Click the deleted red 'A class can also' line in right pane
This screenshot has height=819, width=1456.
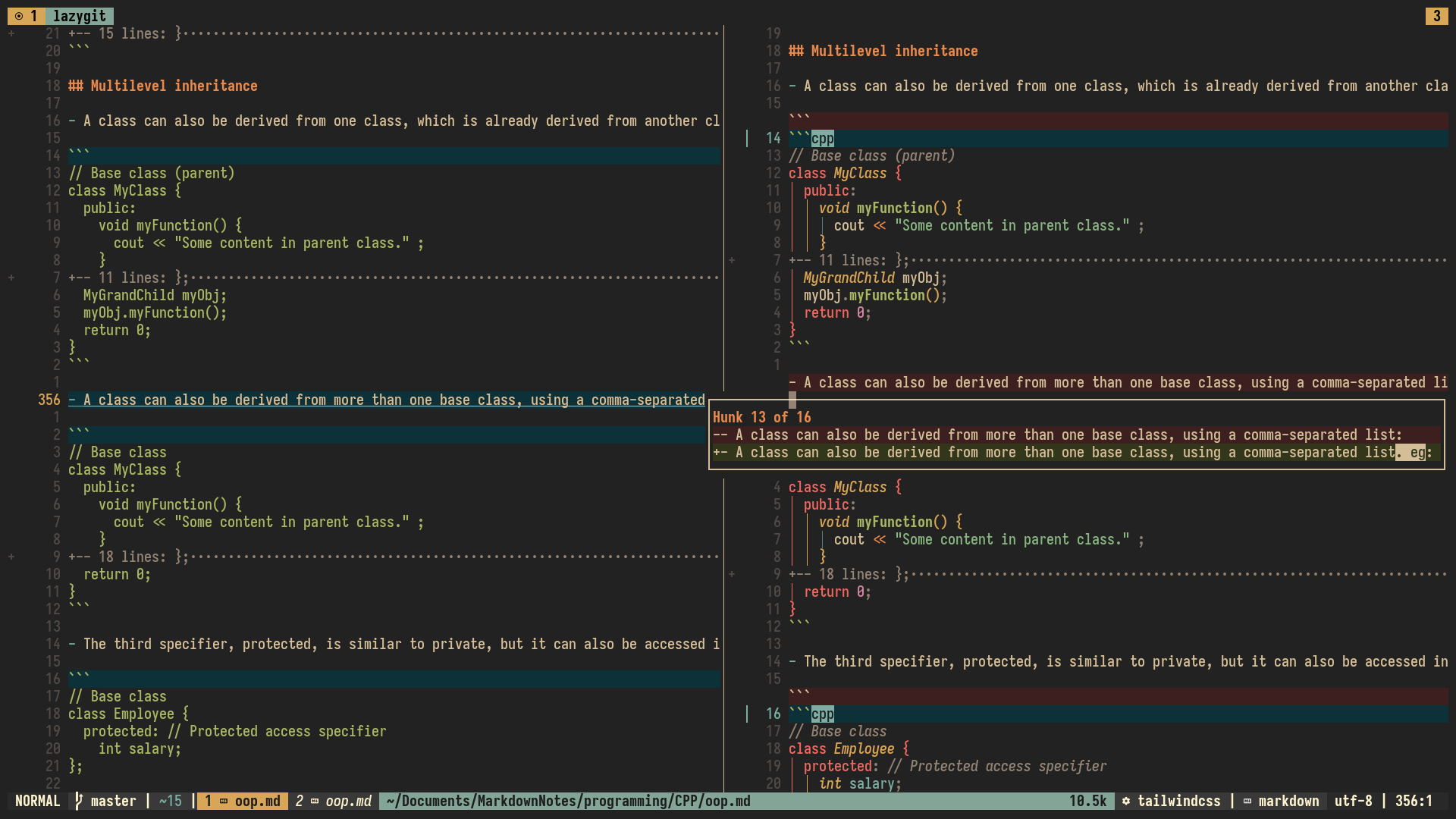tap(1119, 382)
